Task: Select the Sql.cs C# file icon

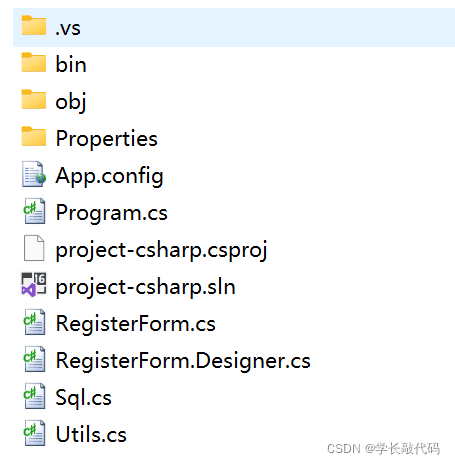Action: (x=34, y=396)
